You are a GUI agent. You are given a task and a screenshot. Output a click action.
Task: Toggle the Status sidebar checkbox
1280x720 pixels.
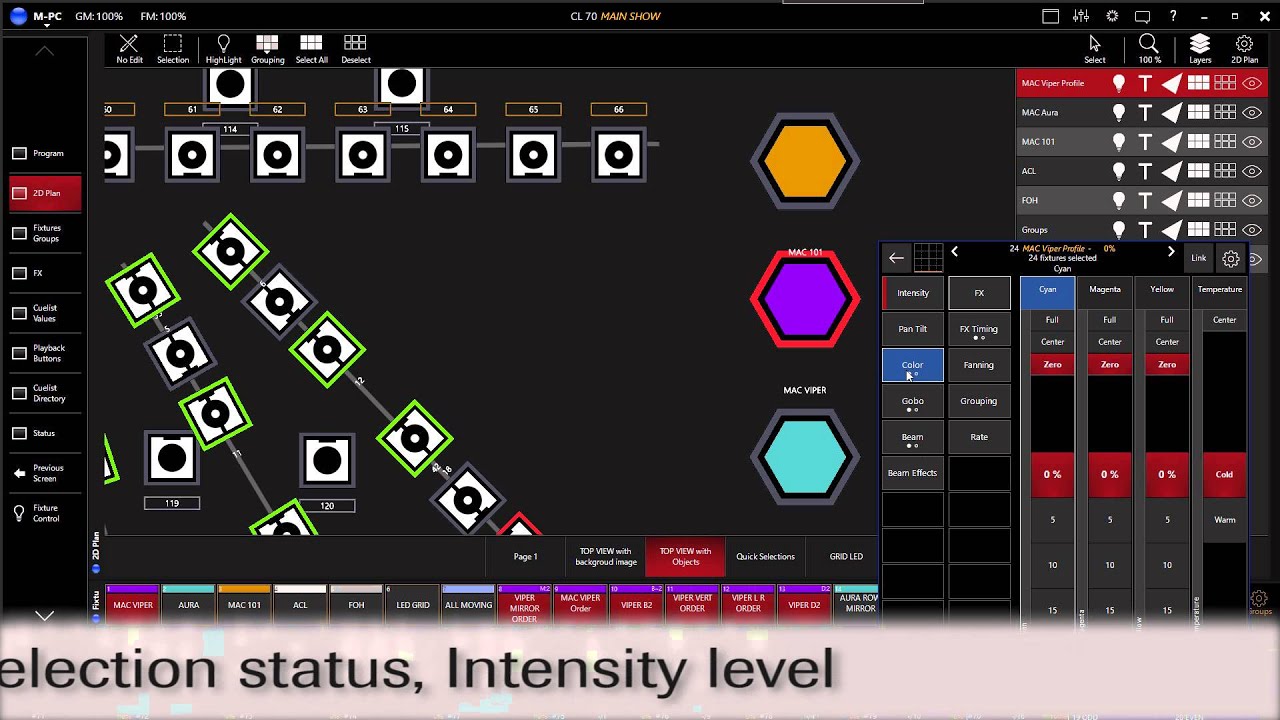tap(19, 433)
